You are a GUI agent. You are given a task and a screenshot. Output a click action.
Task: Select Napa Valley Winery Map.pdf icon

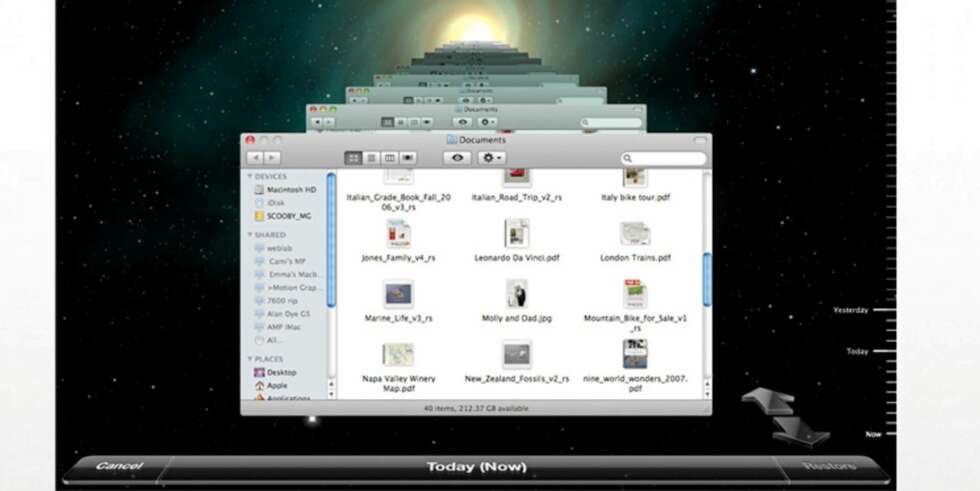[x=398, y=354]
